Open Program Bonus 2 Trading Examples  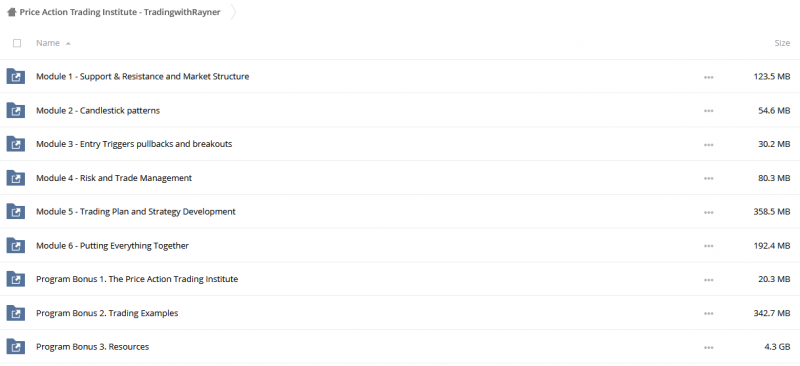pyautogui.click(x=107, y=313)
